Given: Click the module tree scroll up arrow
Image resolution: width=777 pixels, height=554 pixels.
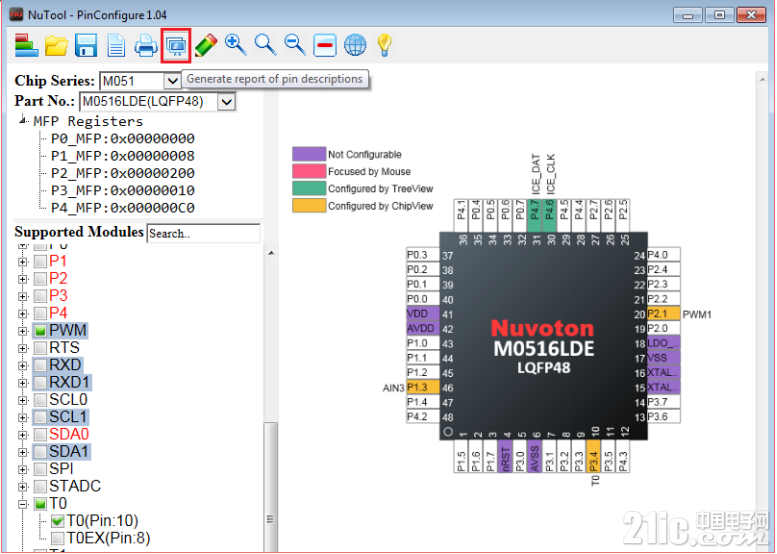Looking at the screenshot, I should [x=271, y=253].
